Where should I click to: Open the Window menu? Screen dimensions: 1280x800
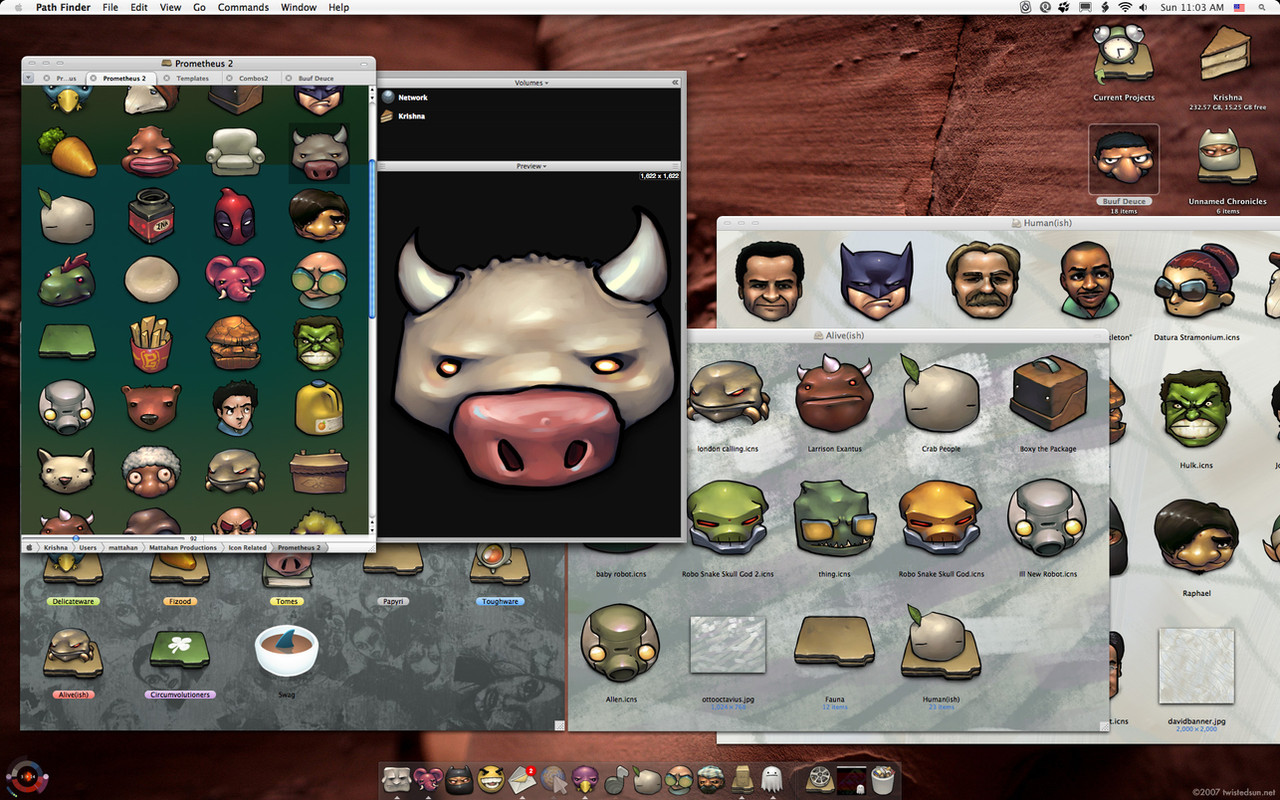[299, 7]
